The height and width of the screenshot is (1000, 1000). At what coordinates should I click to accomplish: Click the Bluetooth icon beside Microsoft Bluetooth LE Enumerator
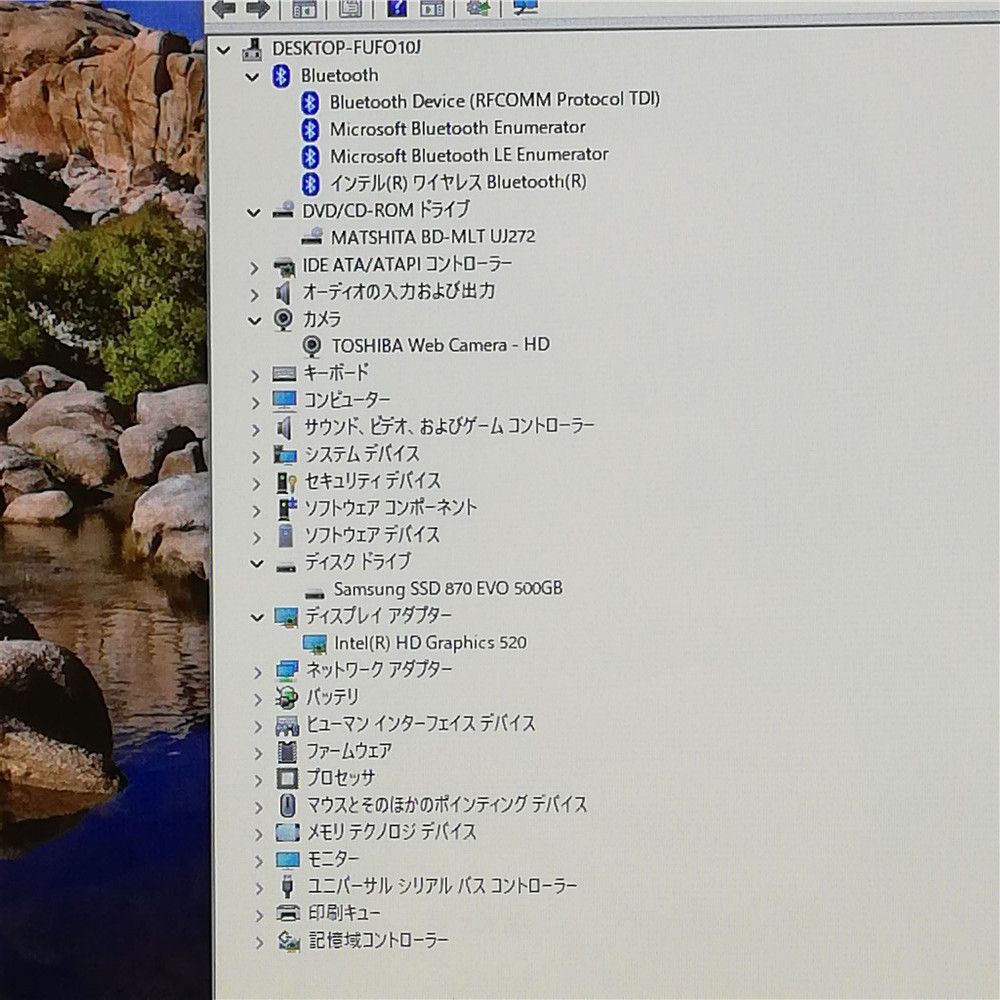click(x=309, y=154)
